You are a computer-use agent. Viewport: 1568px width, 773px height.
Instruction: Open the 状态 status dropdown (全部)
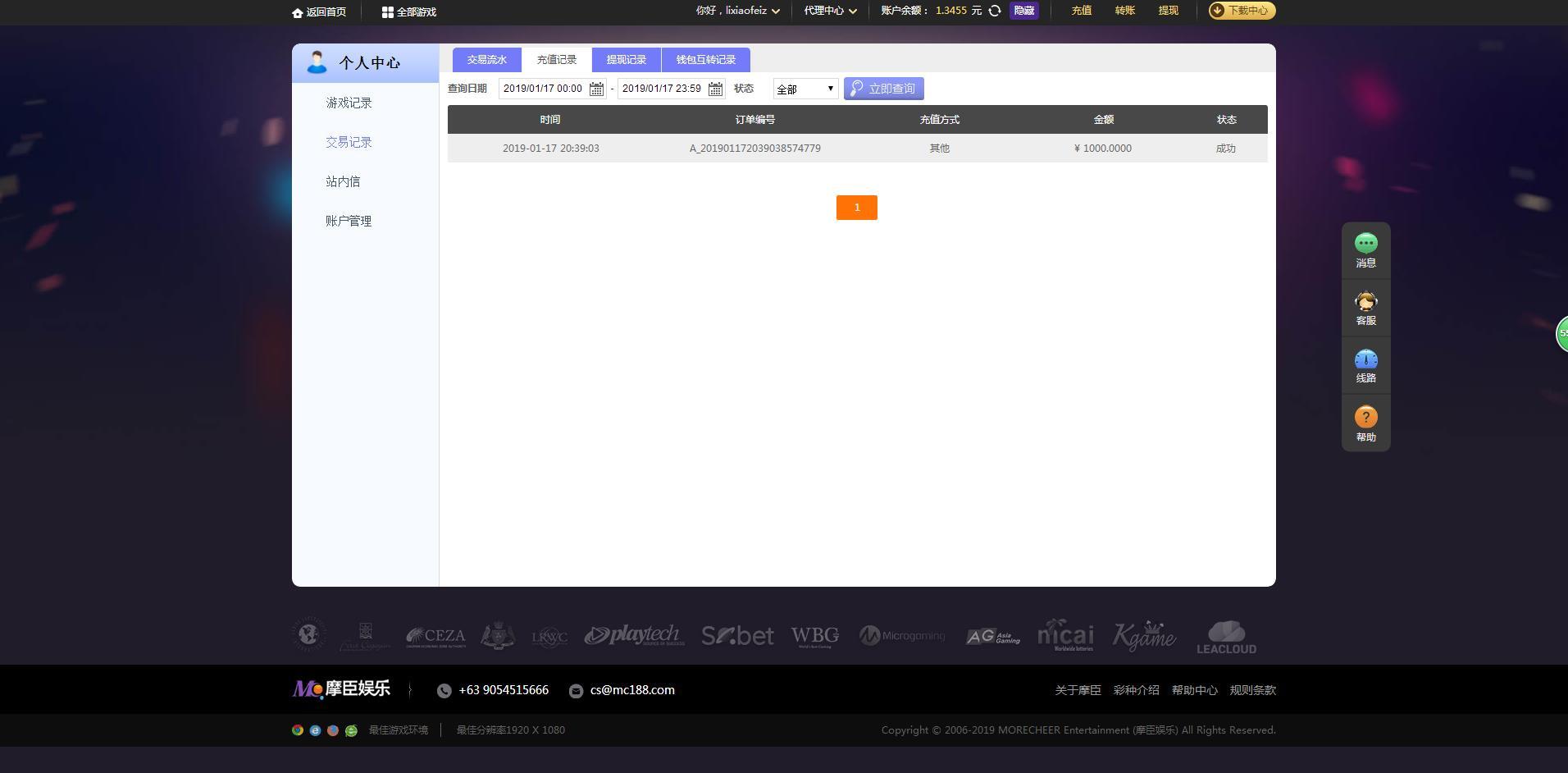(x=805, y=89)
